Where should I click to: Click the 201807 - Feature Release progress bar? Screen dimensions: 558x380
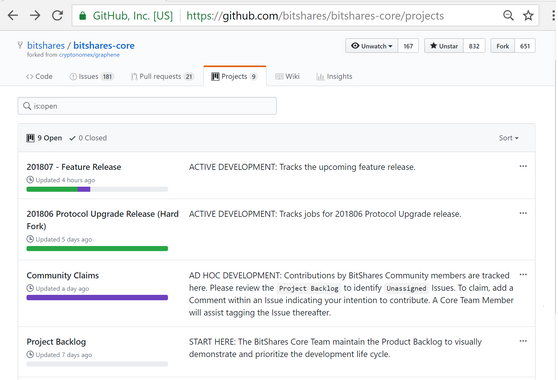click(97, 189)
